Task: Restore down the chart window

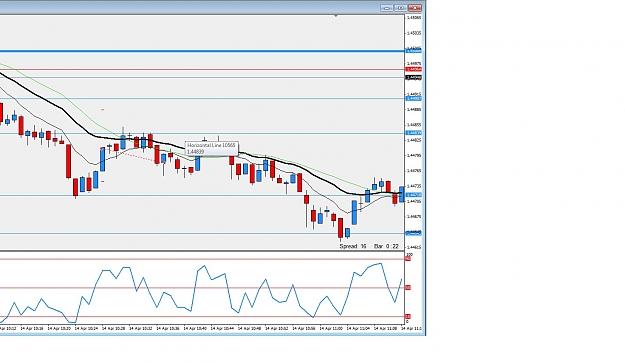Action: click(401, 8)
